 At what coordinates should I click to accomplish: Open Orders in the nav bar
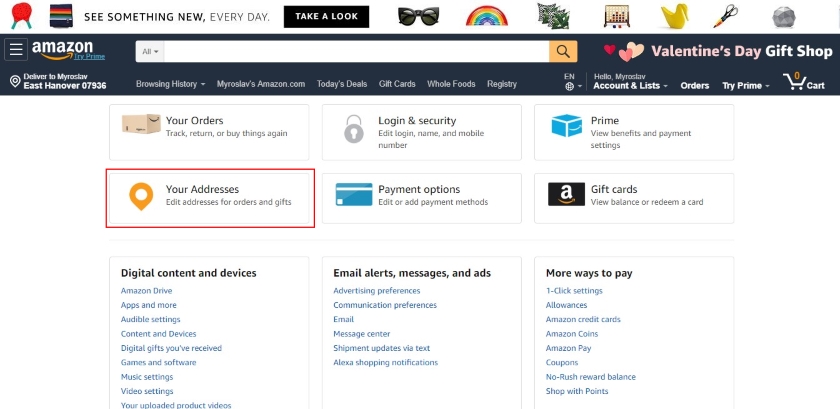point(695,86)
